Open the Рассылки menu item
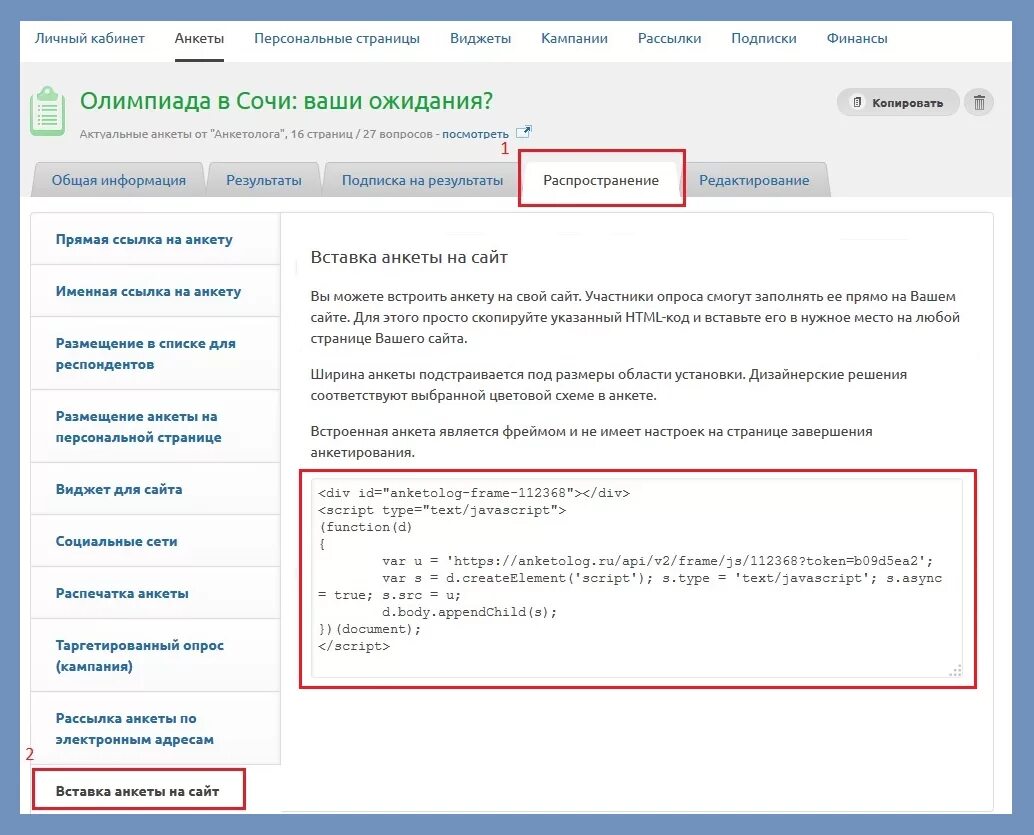1034x835 pixels. (x=669, y=38)
